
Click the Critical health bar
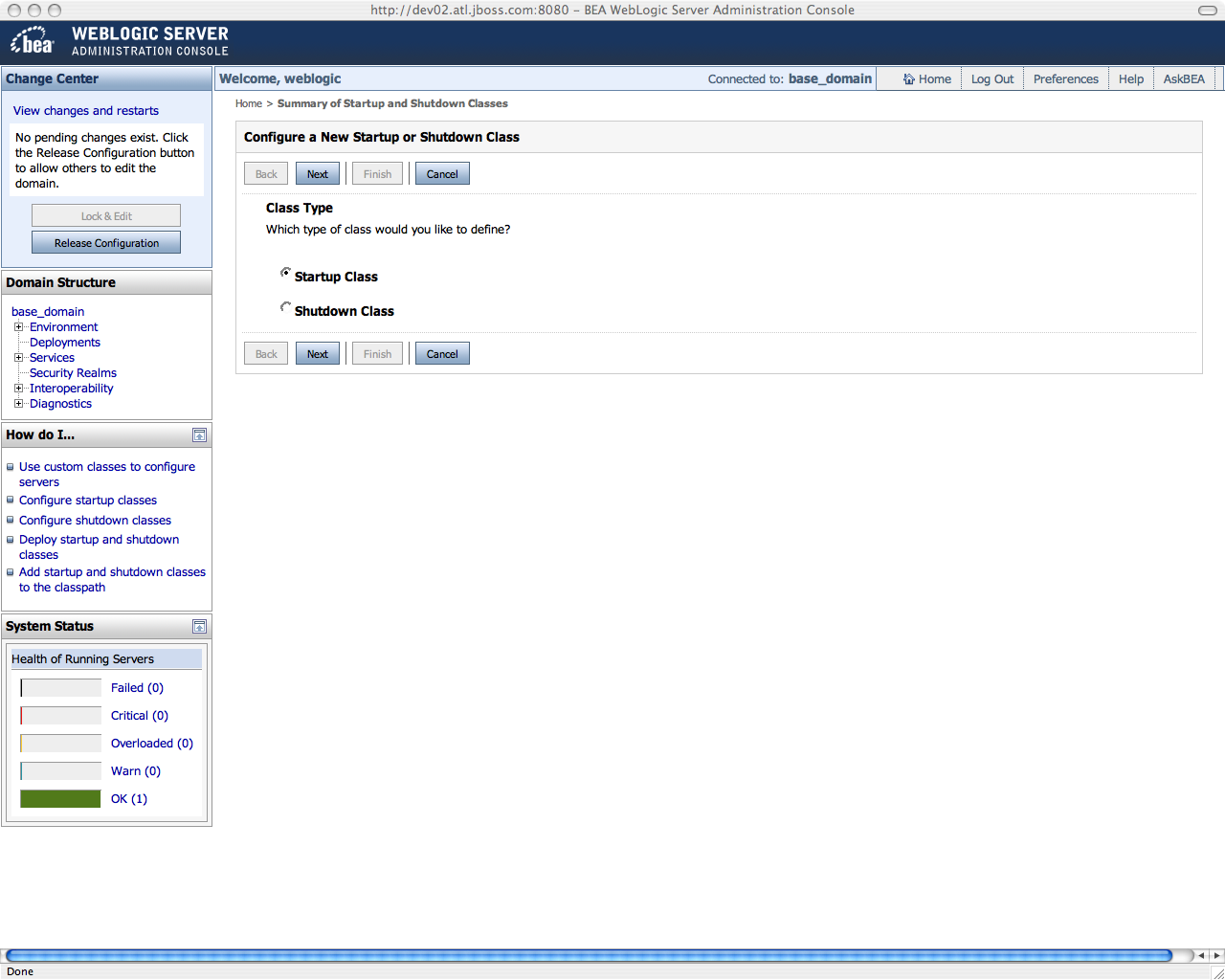point(60,716)
